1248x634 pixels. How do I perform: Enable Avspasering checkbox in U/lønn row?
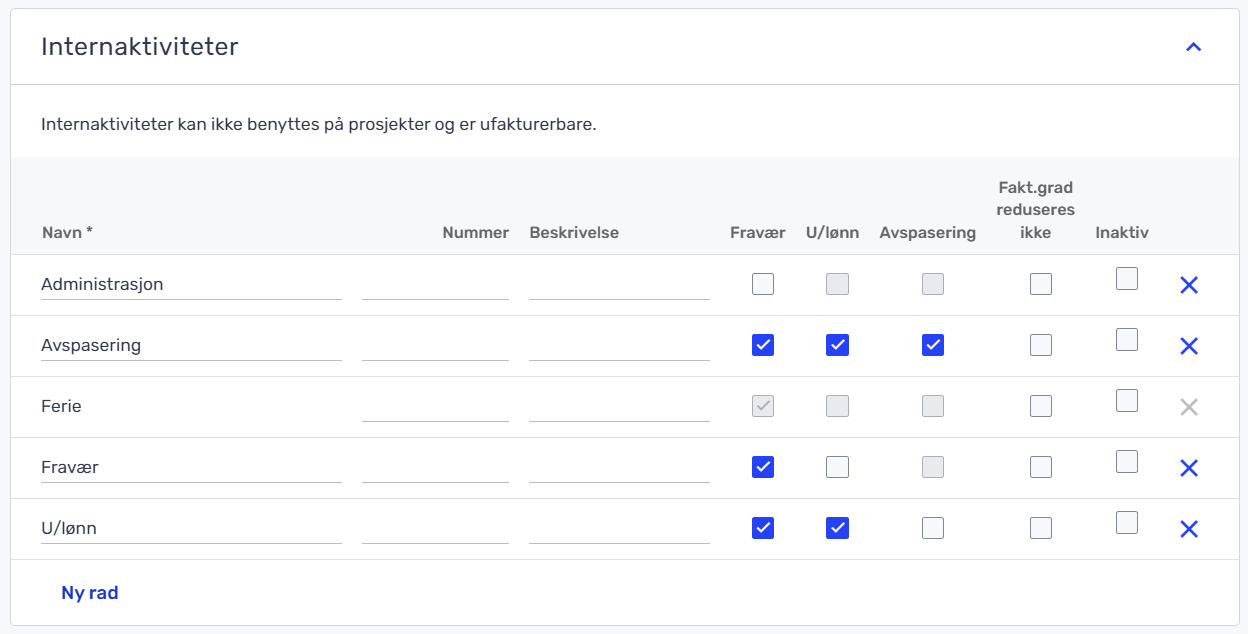(x=933, y=528)
